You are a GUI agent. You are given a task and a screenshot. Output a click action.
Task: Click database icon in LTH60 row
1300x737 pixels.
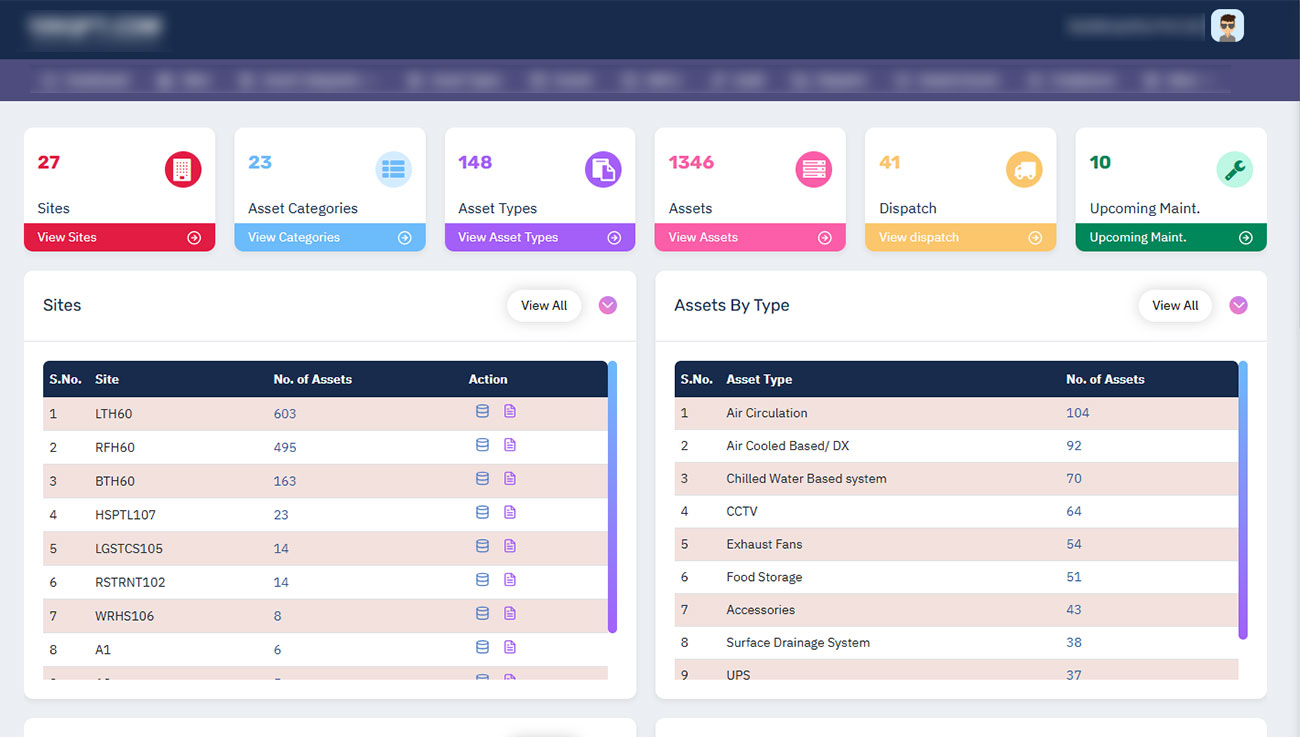482,411
